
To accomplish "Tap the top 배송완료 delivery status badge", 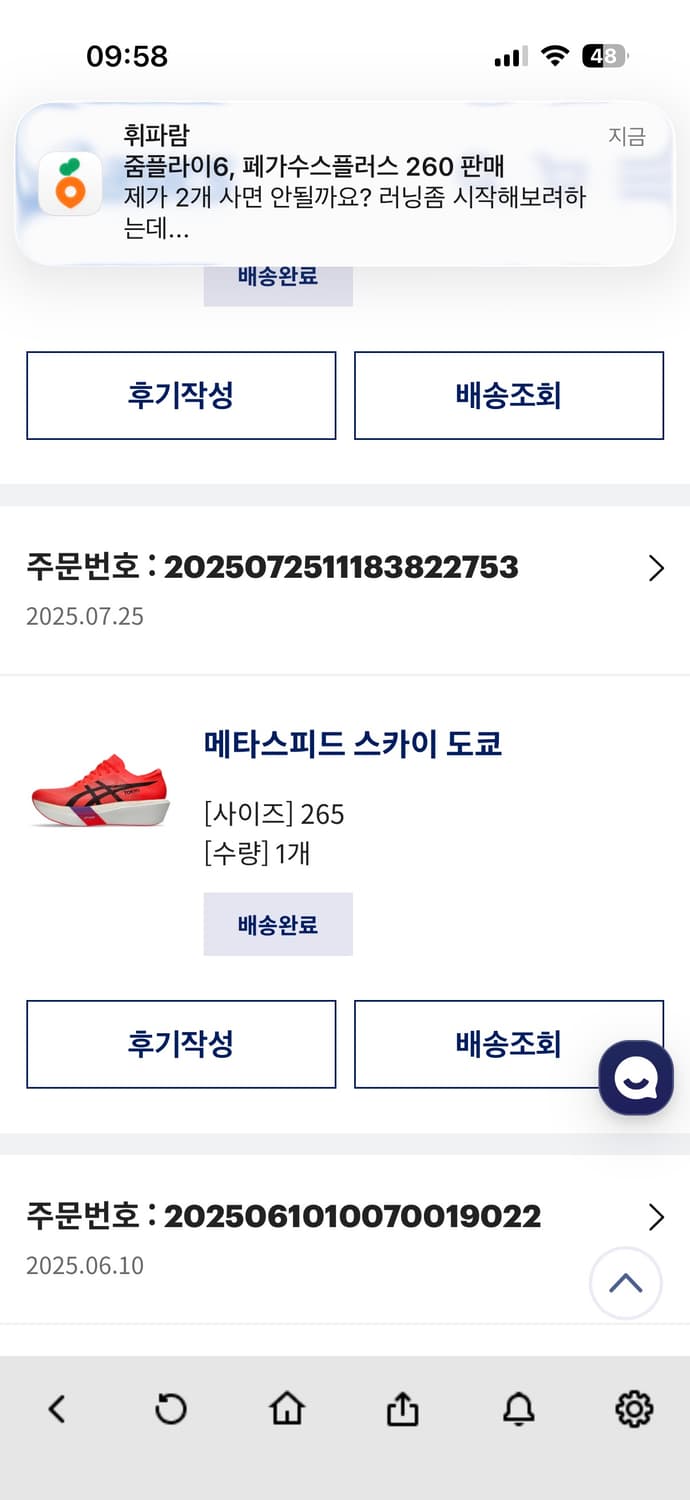I will tap(278, 277).
